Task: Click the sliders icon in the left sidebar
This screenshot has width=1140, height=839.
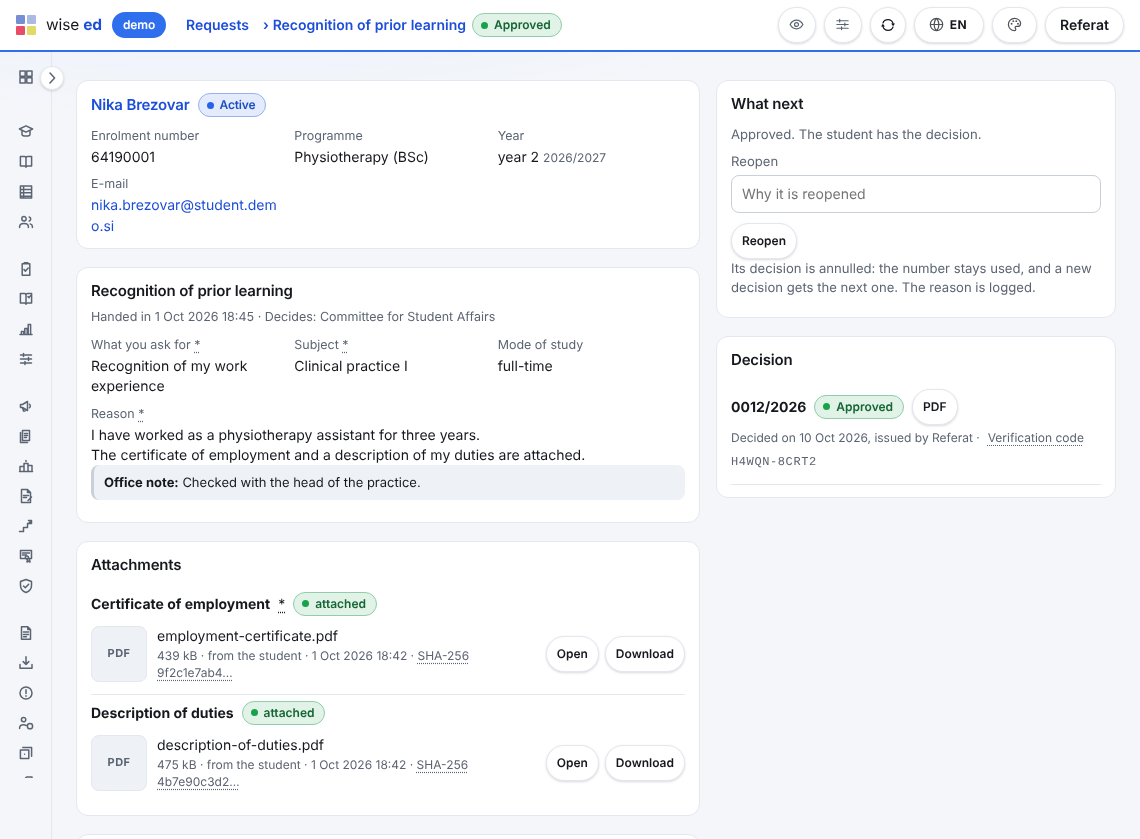Action: [26, 359]
